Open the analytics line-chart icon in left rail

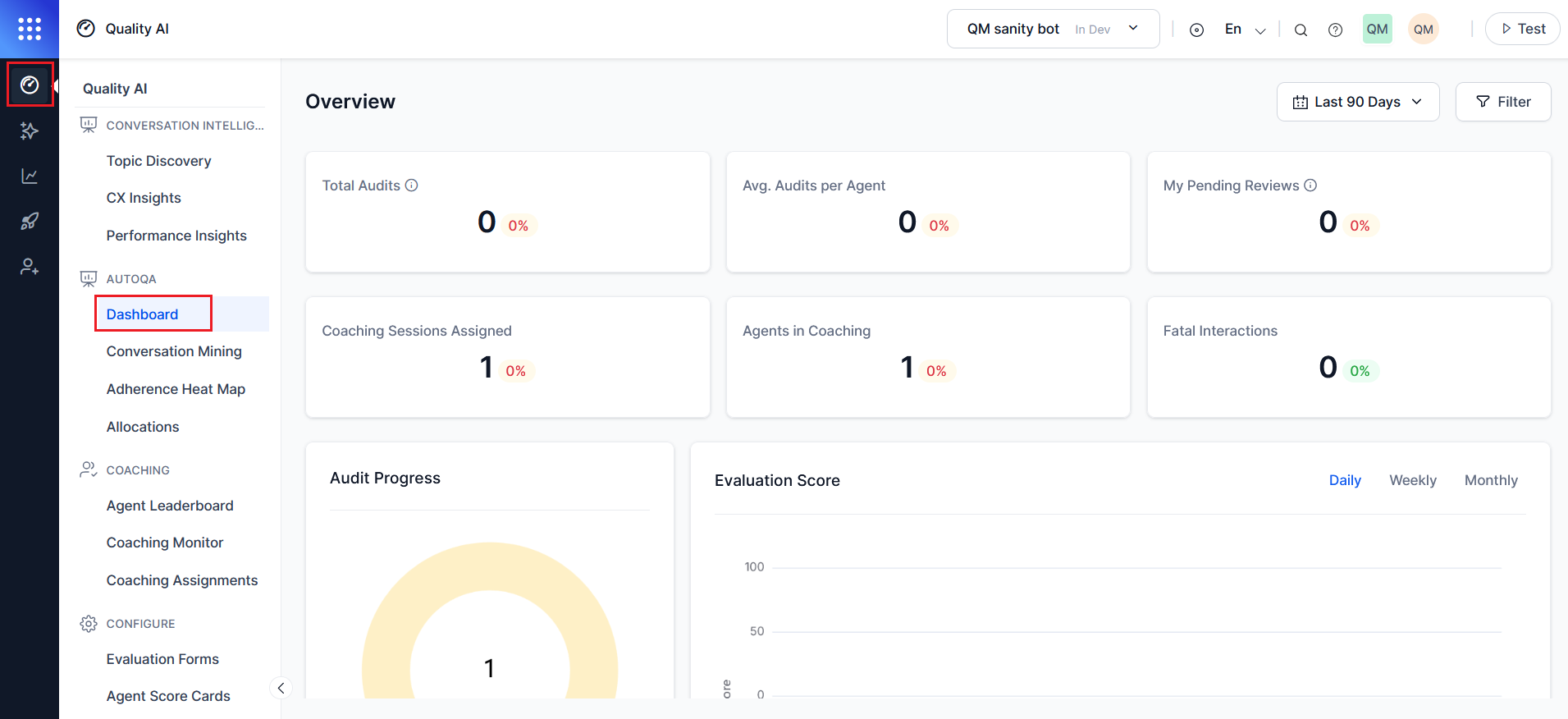(30, 176)
